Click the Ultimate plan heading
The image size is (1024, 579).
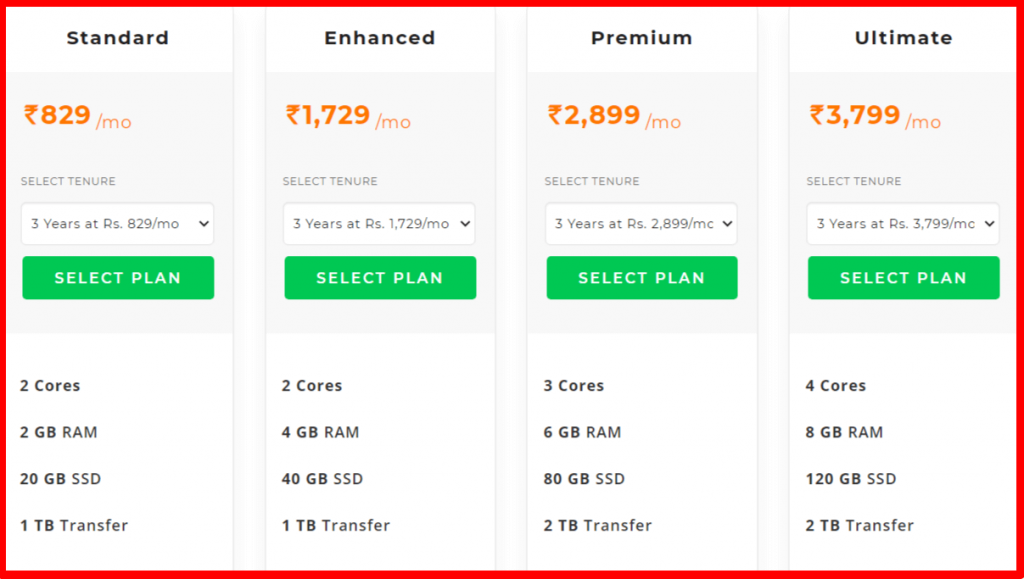(x=904, y=38)
